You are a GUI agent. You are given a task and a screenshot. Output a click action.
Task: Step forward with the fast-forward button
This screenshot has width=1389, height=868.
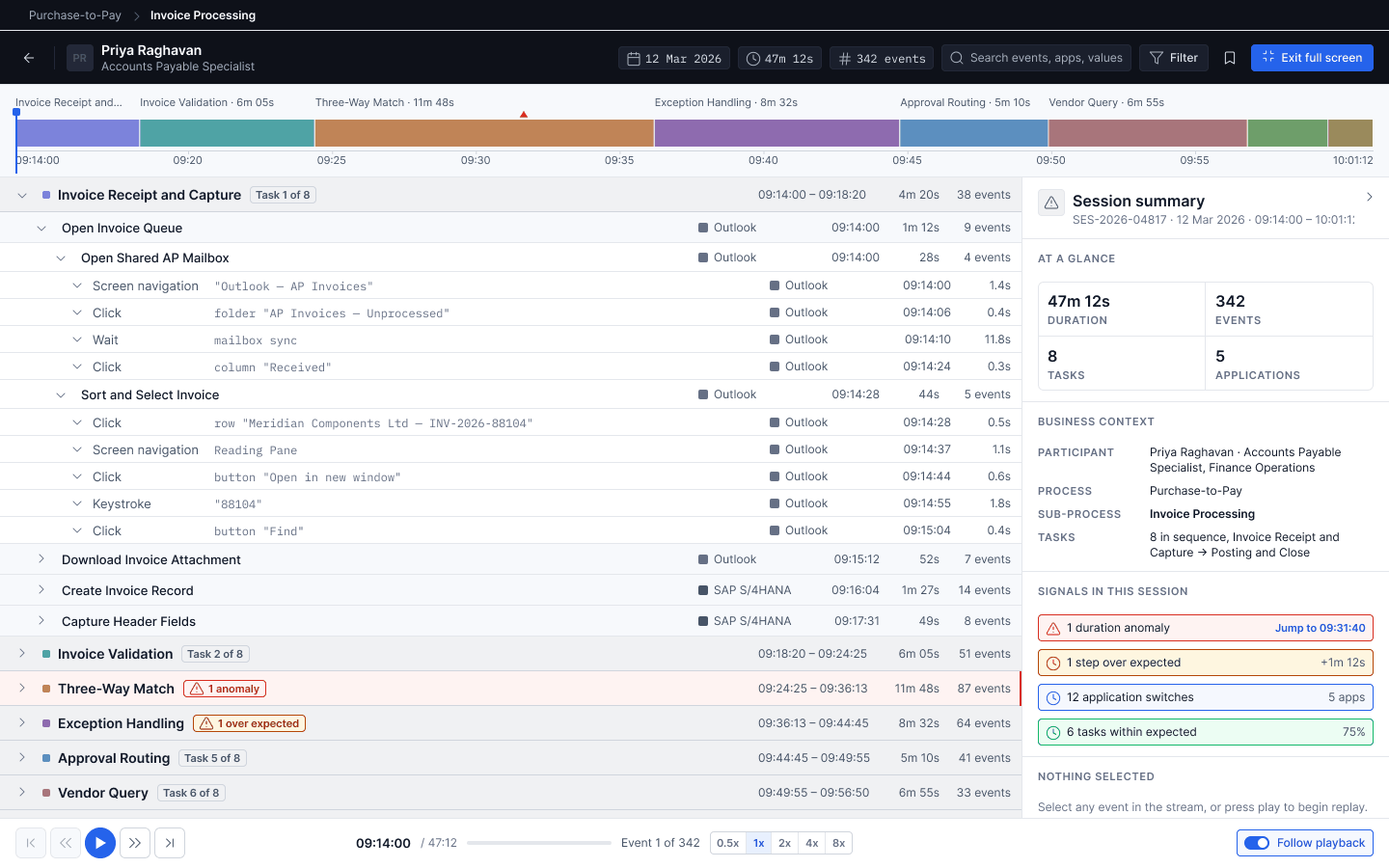tap(135, 843)
